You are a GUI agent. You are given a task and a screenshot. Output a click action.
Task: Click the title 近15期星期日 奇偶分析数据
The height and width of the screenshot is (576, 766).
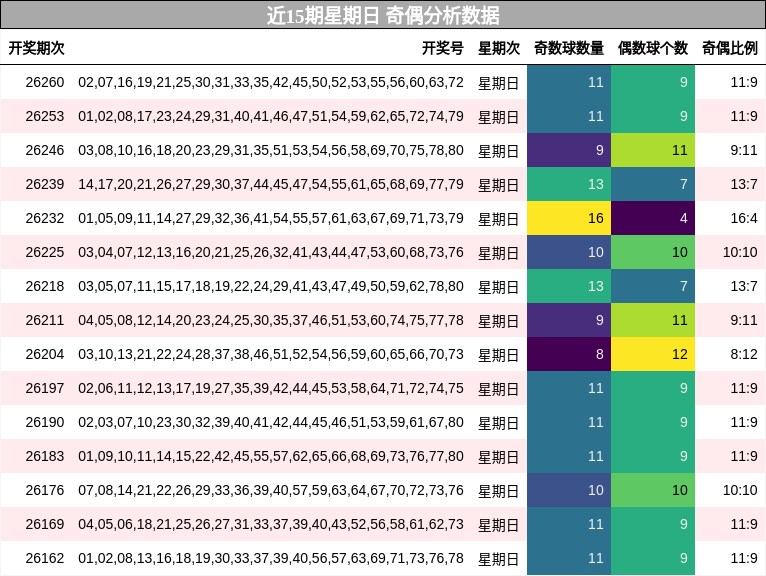tap(383, 15)
